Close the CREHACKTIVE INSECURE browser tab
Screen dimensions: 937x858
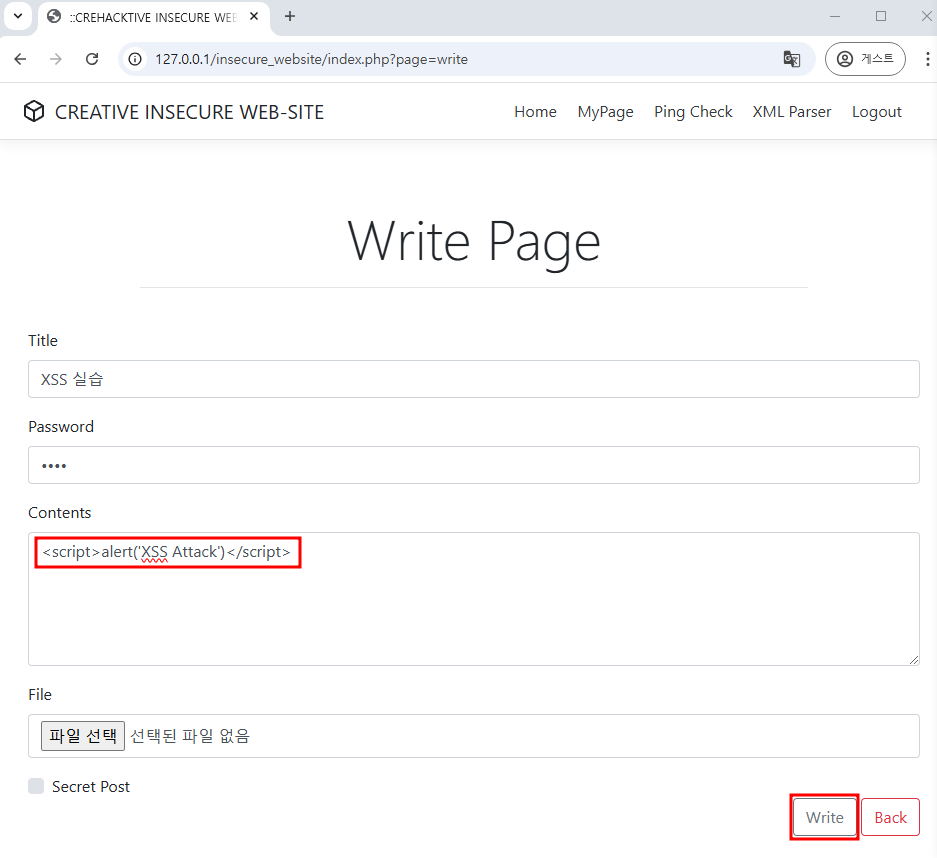point(254,17)
